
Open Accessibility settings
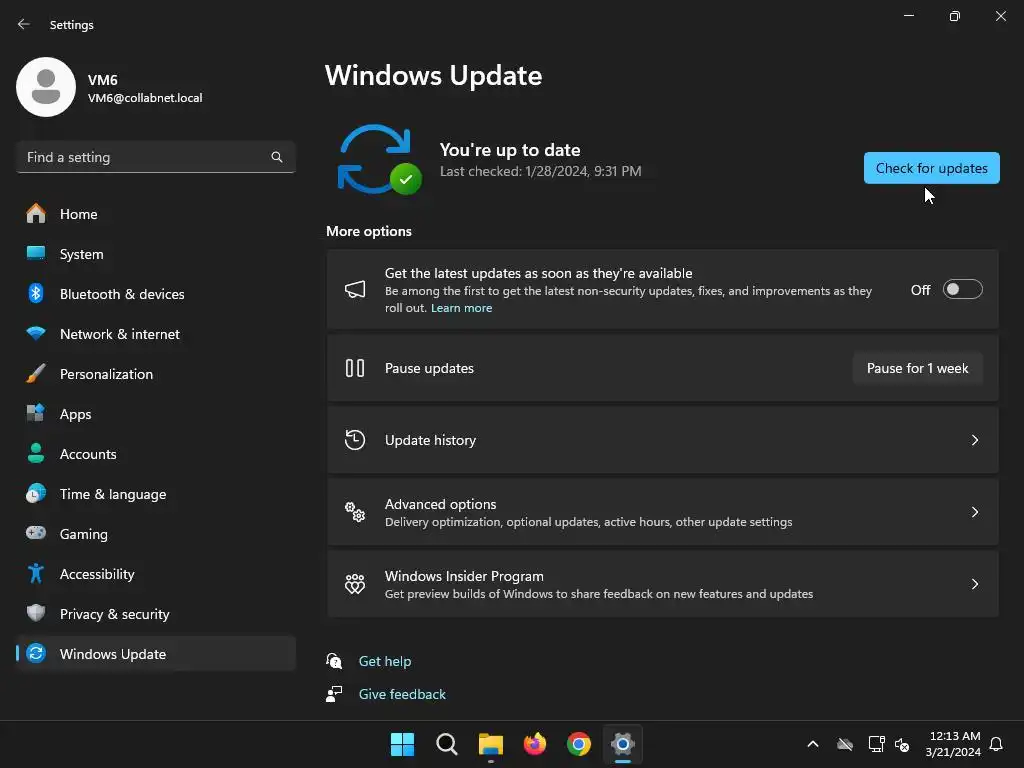[x=156, y=574]
